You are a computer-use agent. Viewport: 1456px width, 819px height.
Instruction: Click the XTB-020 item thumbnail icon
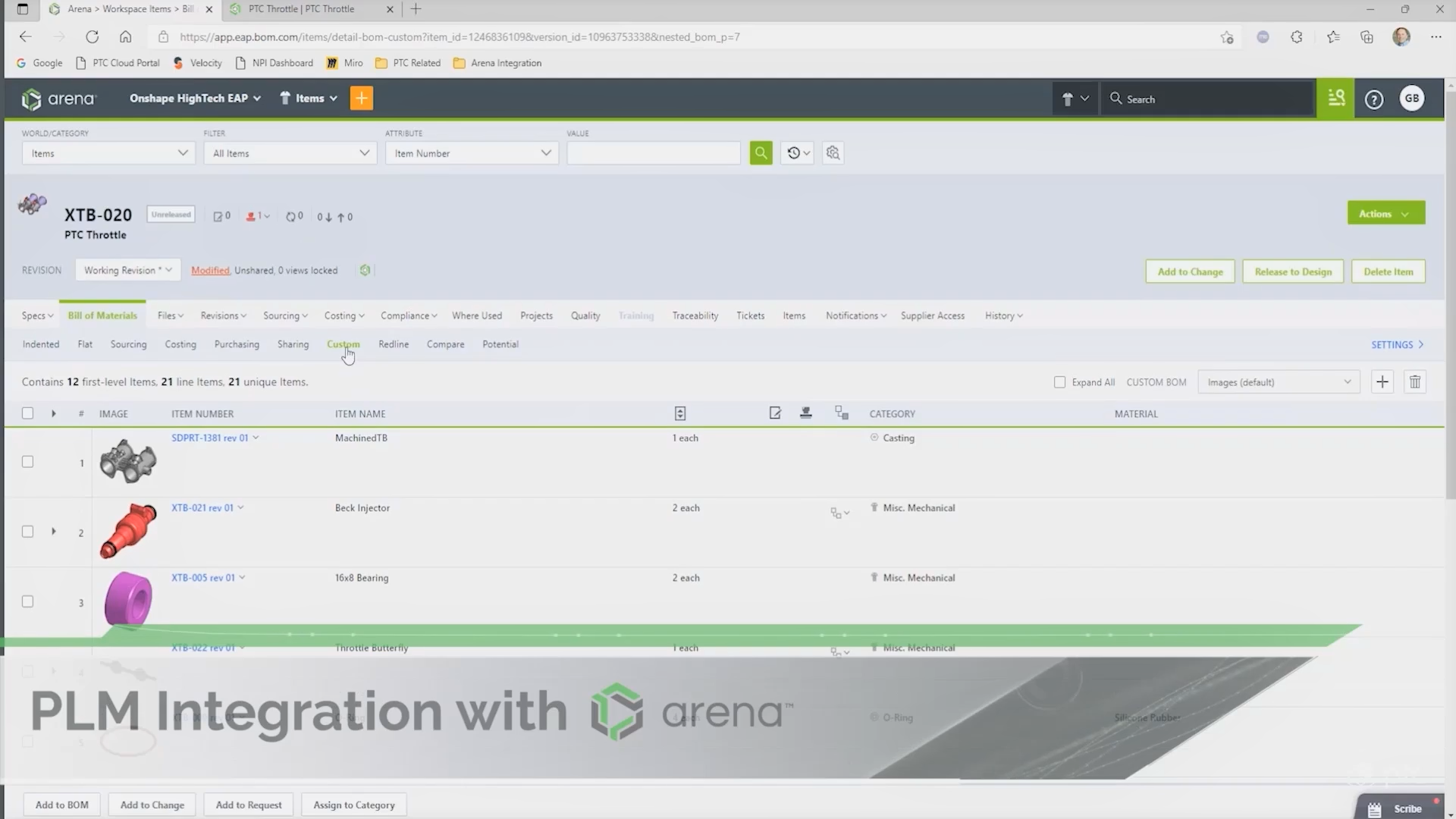click(33, 205)
